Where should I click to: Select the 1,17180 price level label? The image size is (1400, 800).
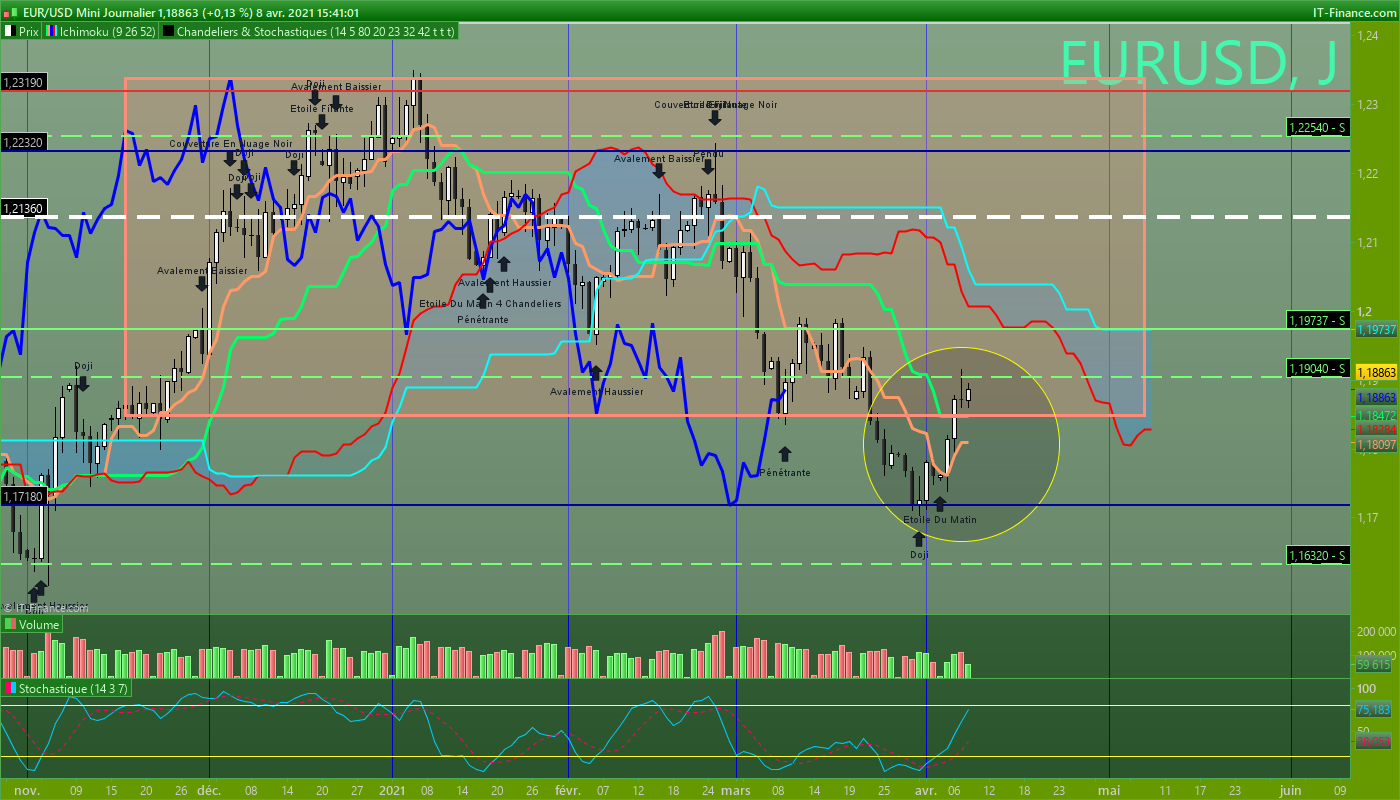pyautogui.click(x=24, y=496)
